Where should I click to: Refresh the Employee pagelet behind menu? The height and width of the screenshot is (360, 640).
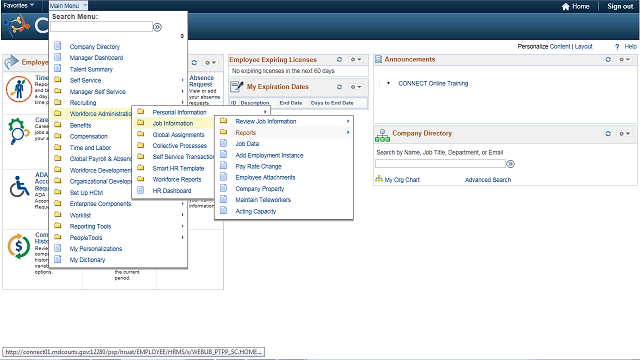tap(194, 62)
